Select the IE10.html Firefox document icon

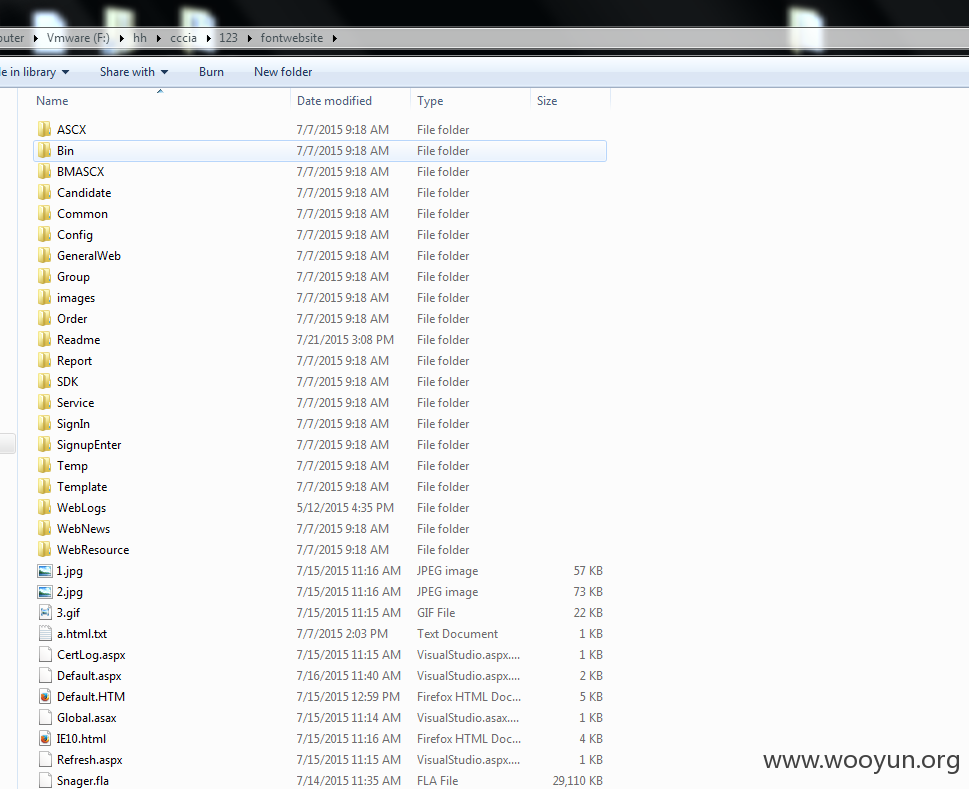[x=44, y=738]
